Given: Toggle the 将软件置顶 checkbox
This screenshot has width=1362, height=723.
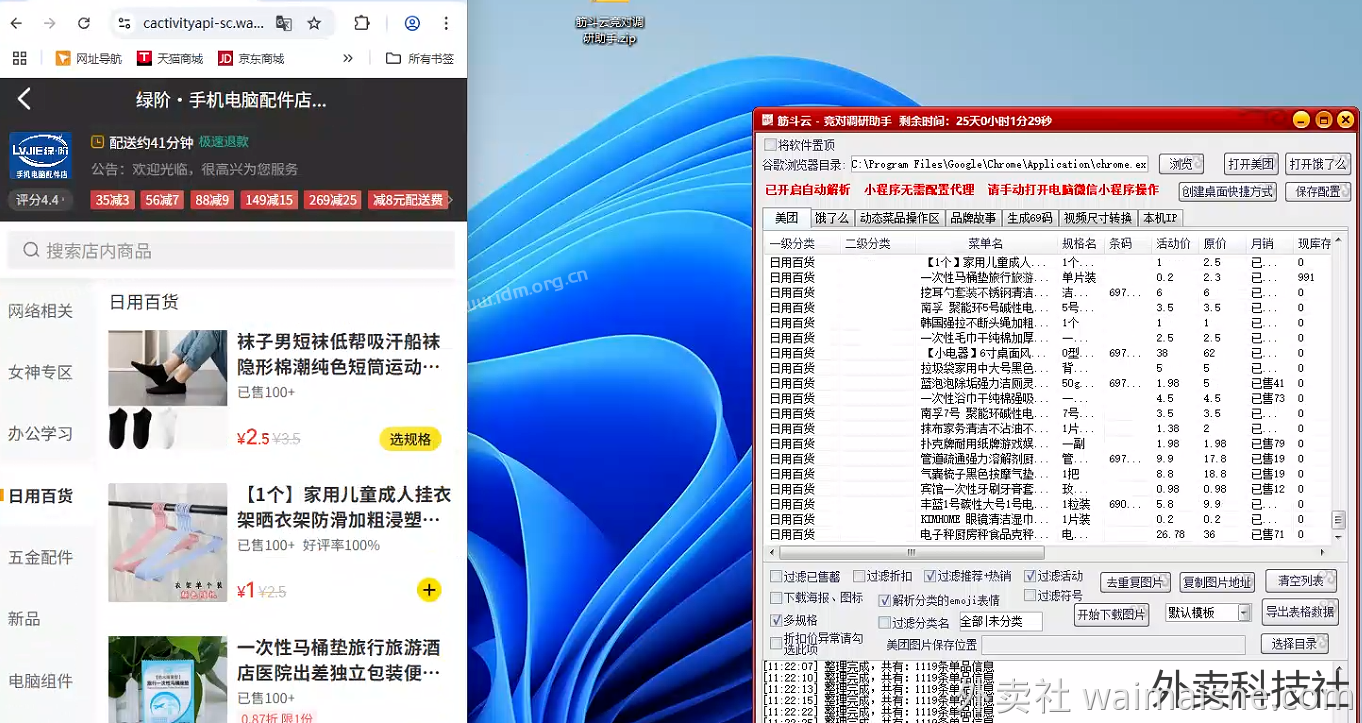Looking at the screenshot, I should (770, 145).
